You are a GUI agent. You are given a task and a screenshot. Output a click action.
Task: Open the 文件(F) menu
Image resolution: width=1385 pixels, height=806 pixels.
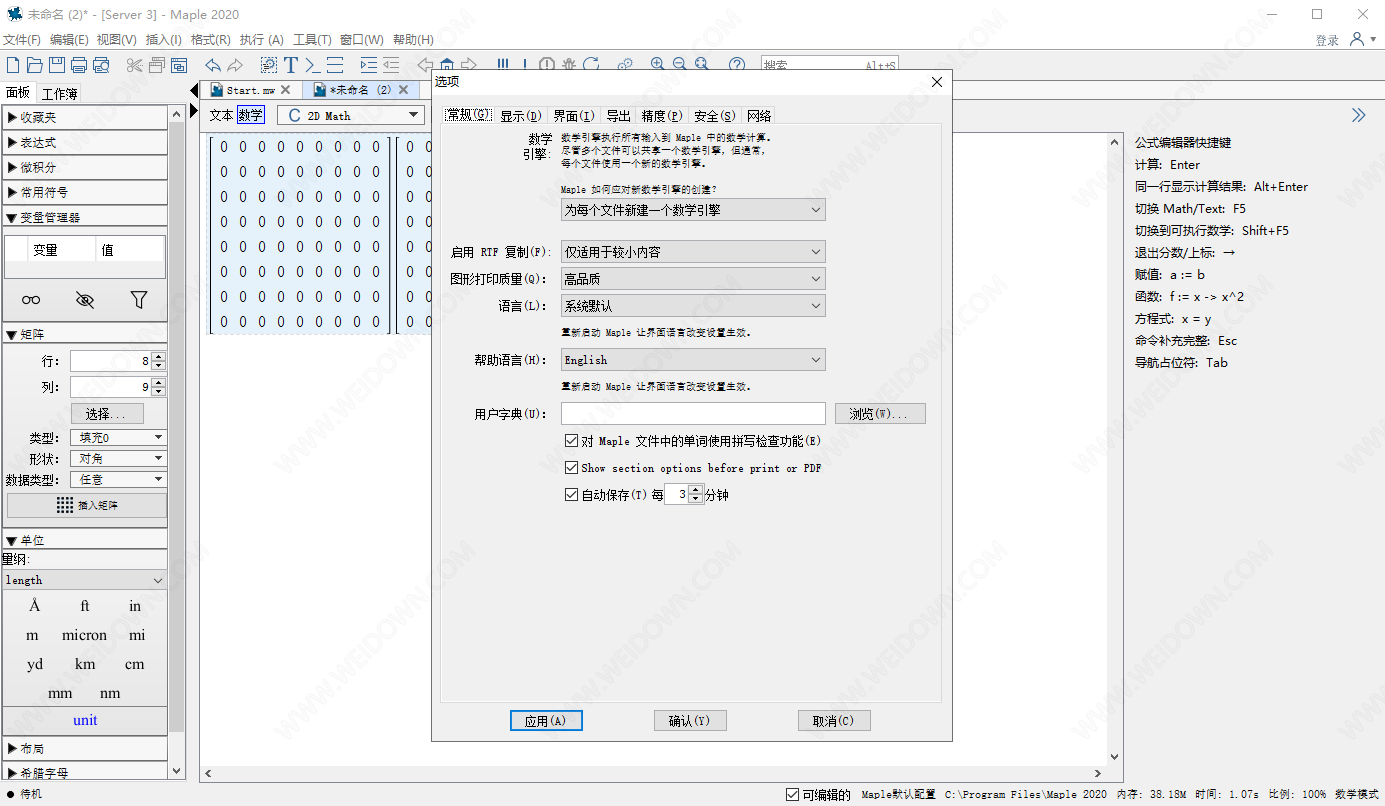tap(22, 40)
